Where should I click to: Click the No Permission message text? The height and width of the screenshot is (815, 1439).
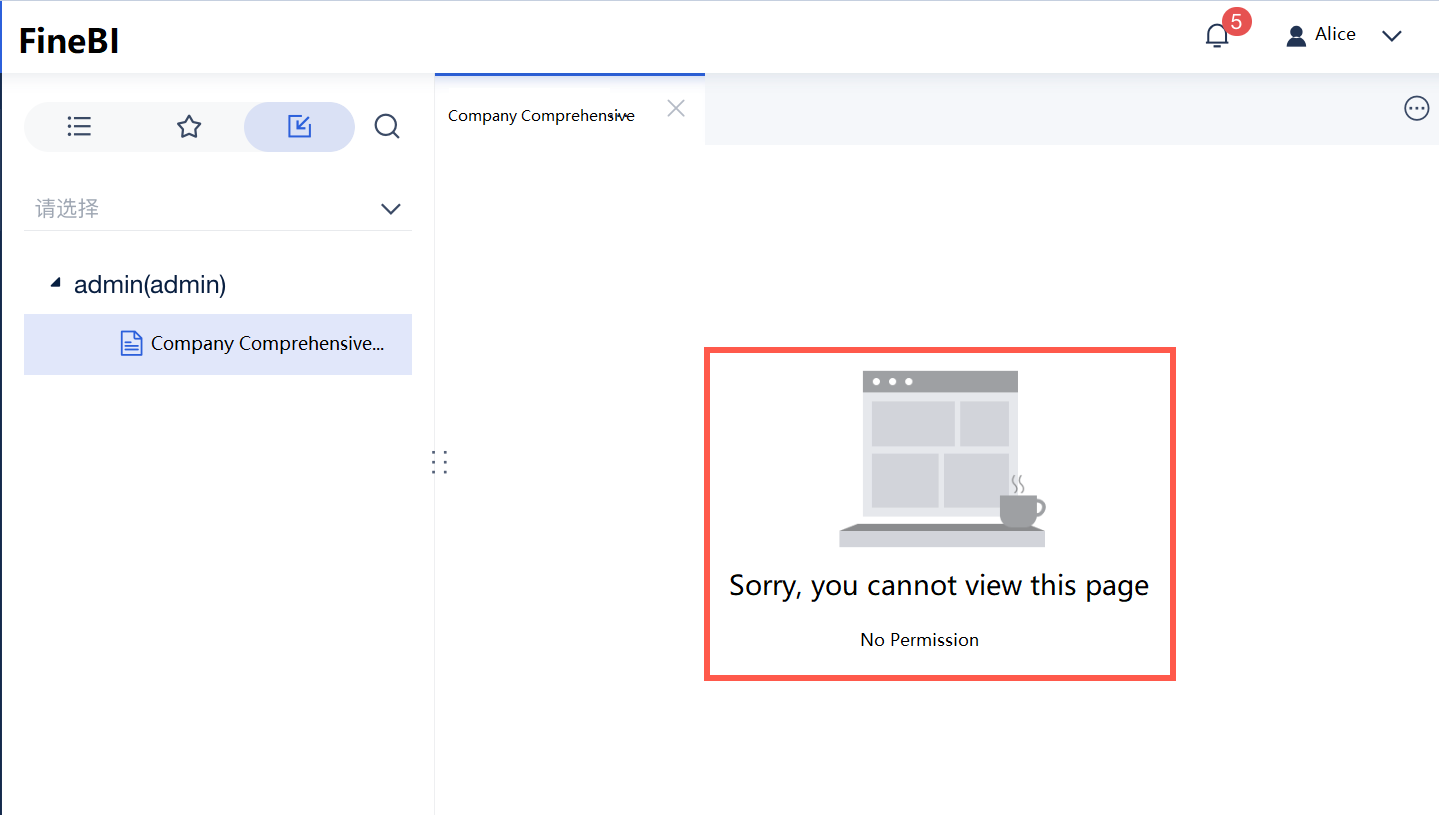(x=919, y=639)
